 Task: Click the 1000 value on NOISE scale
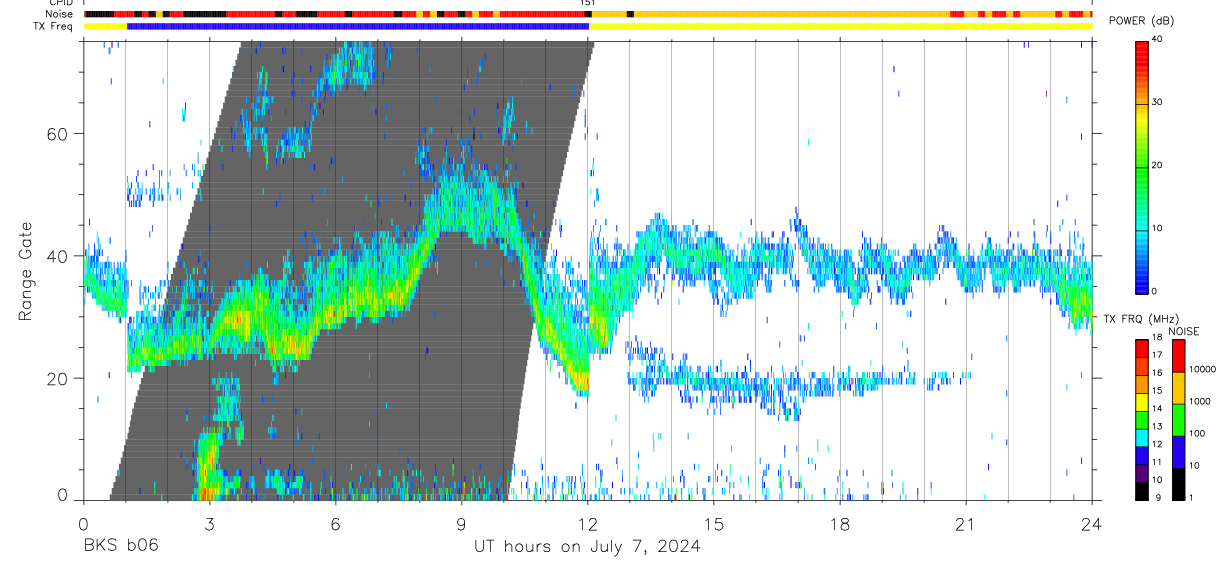(x=1200, y=401)
